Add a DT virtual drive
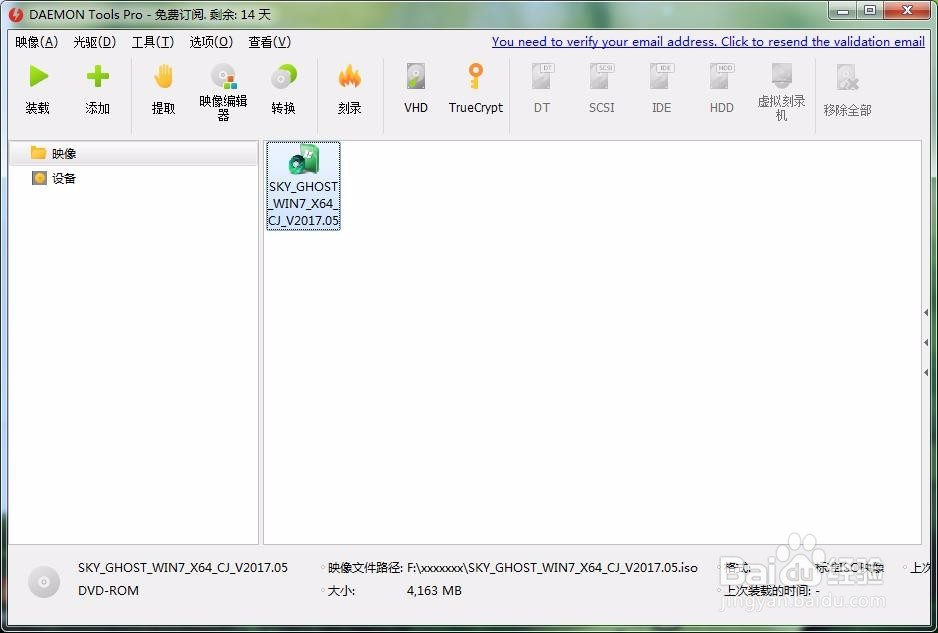938x633 pixels. (542, 77)
